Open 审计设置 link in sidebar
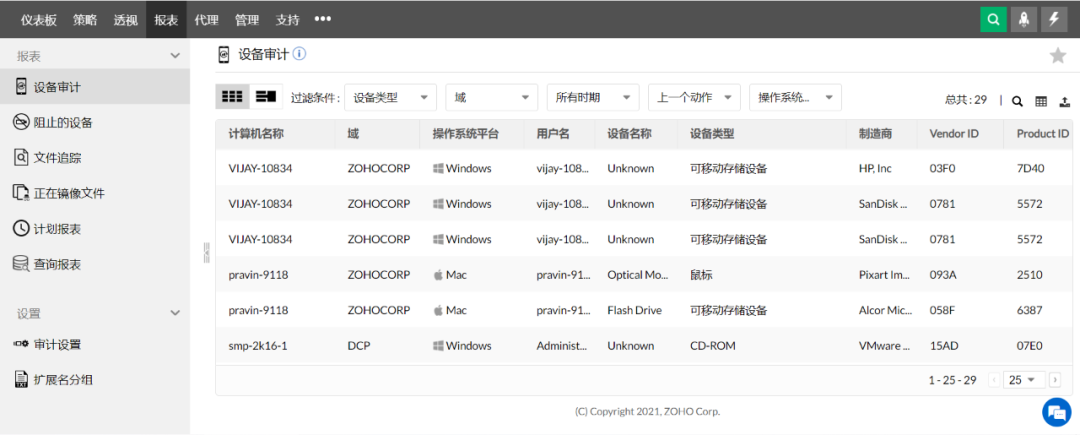The width and height of the screenshot is (1080, 435). [57, 344]
